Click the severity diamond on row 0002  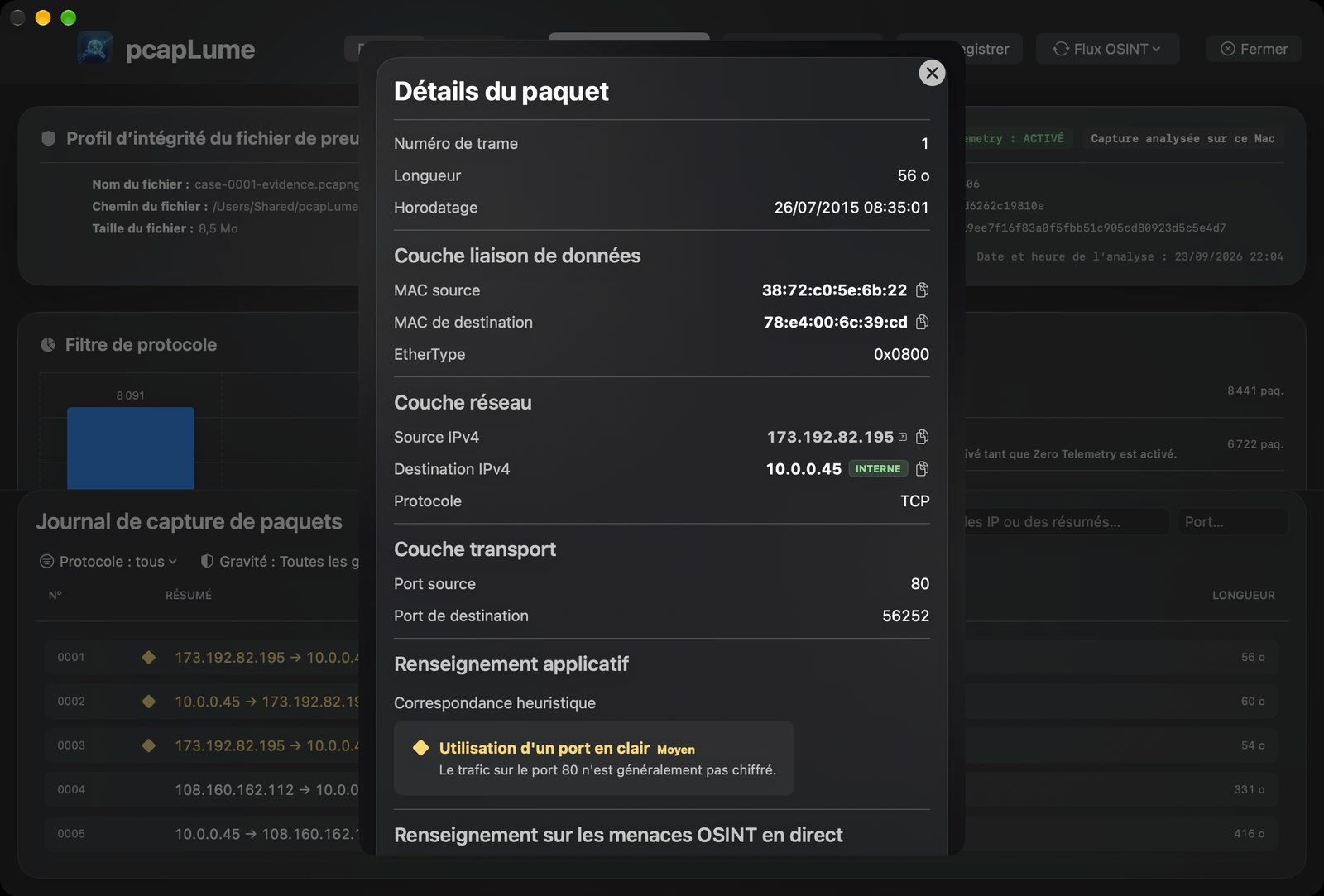[149, 702]
